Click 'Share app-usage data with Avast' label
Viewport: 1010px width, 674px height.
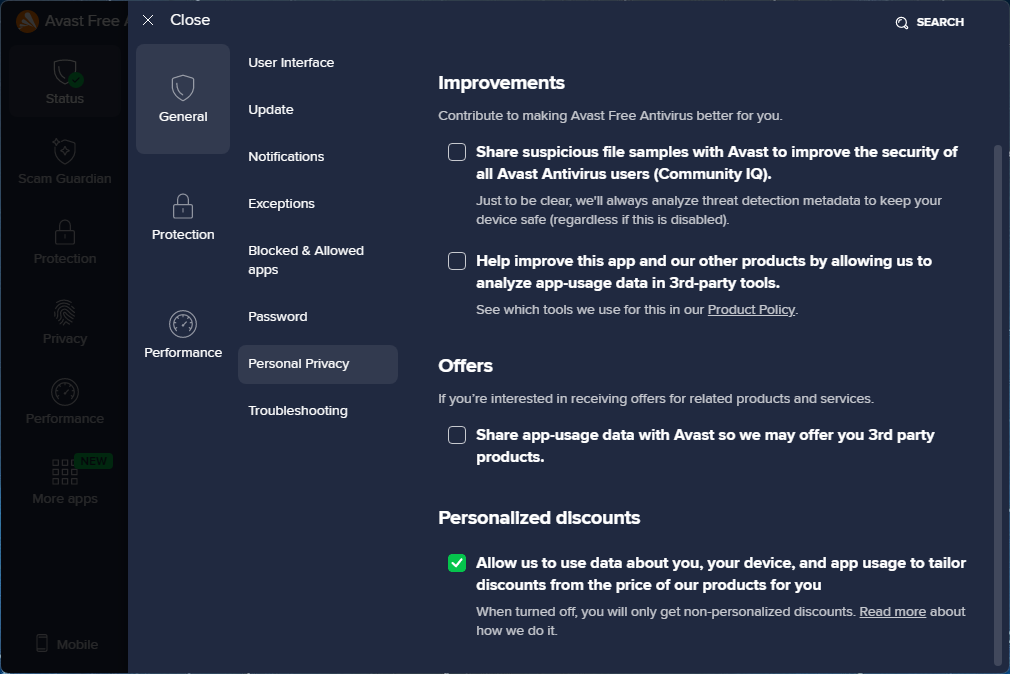click(705, 446)
